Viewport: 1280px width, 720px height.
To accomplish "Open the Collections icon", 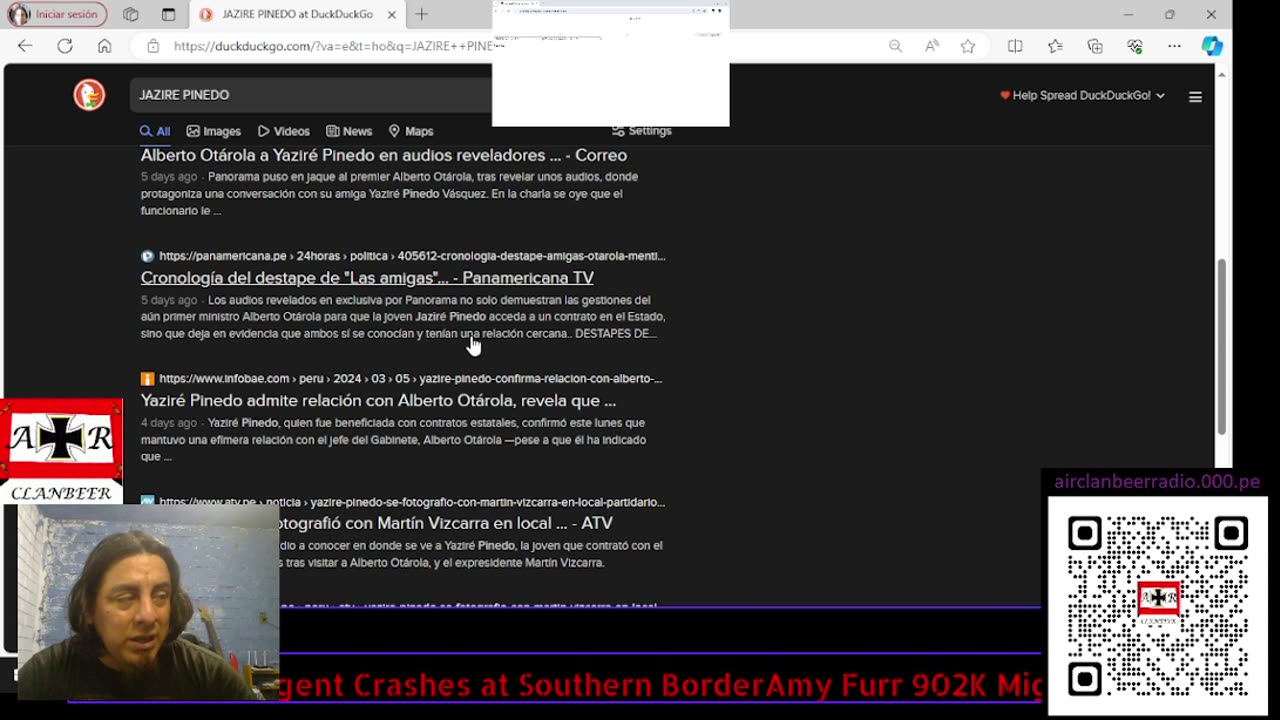I will [1095, 46].
